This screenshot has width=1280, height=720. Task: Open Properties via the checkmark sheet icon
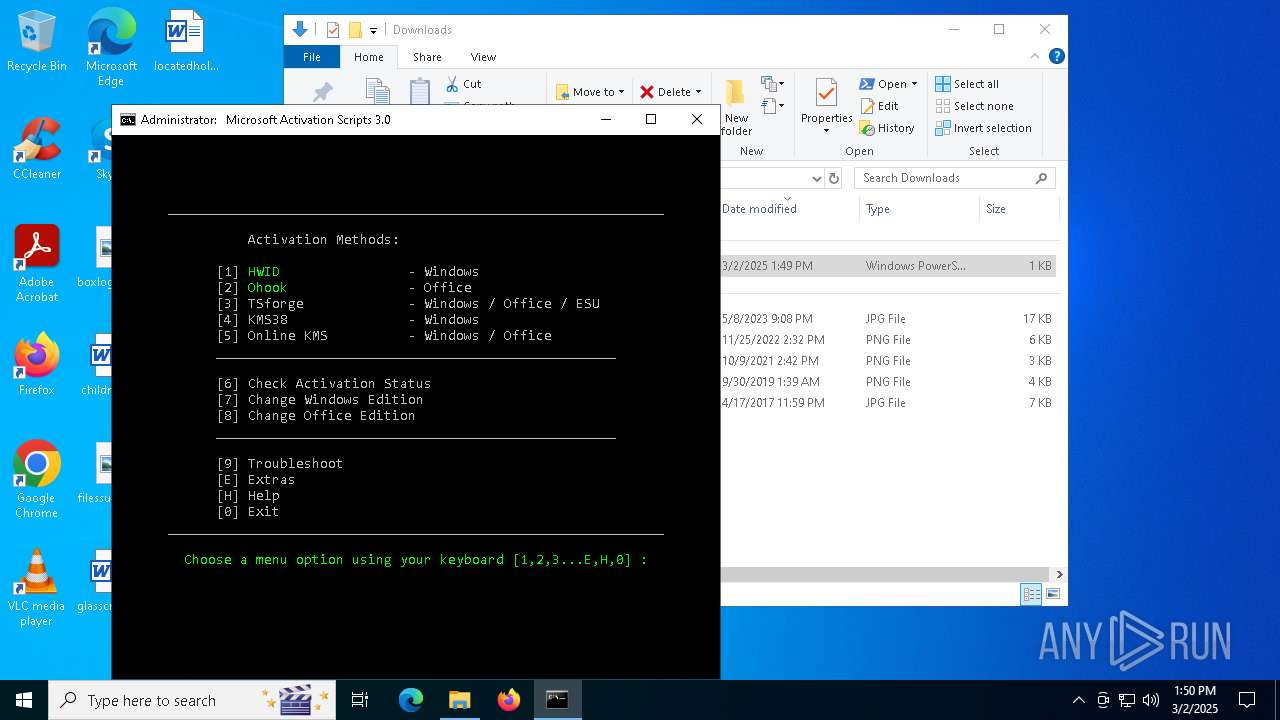(826, 93)
